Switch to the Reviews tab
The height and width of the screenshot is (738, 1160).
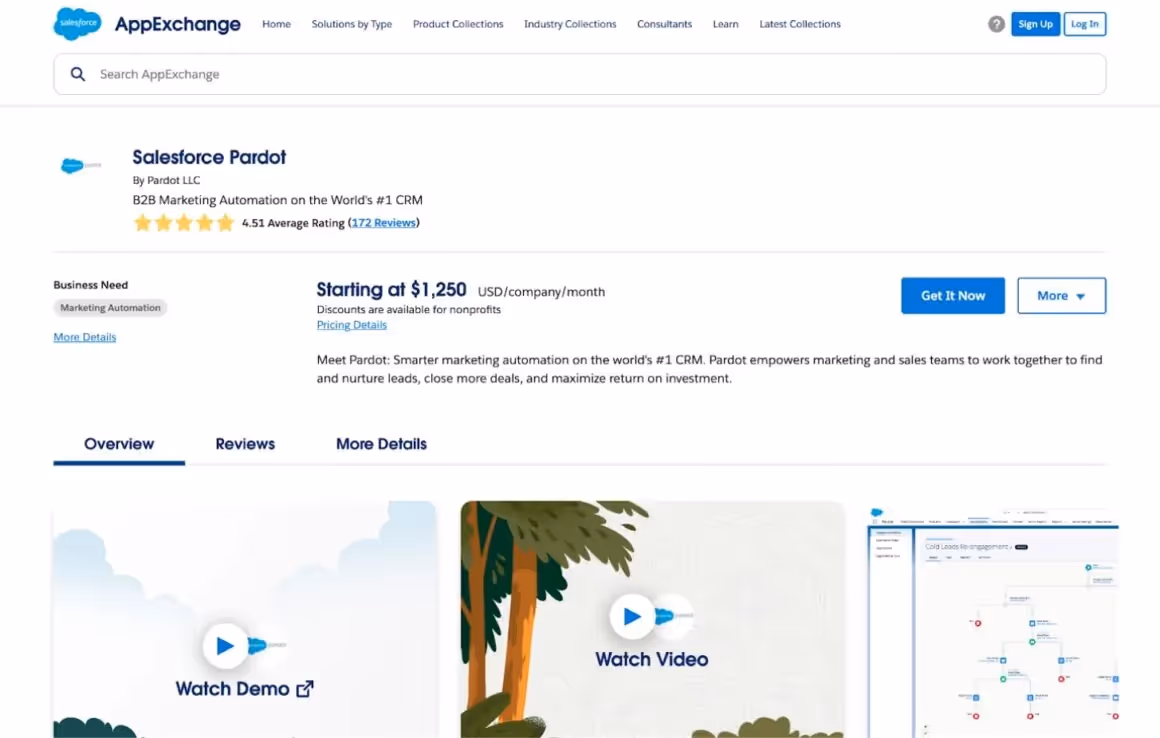[x=245, y=444]
